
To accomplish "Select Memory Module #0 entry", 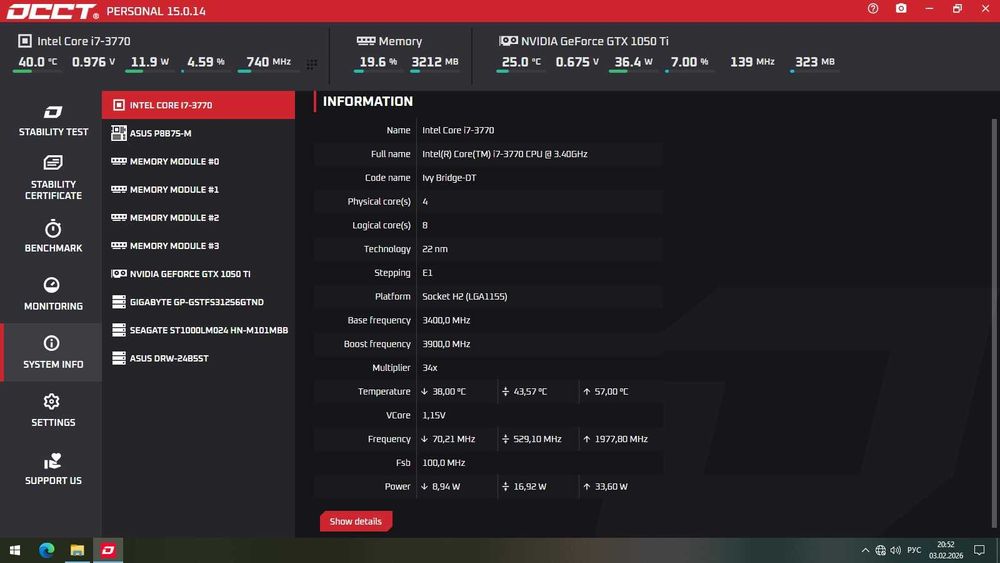I will click(x=198, y=161).
